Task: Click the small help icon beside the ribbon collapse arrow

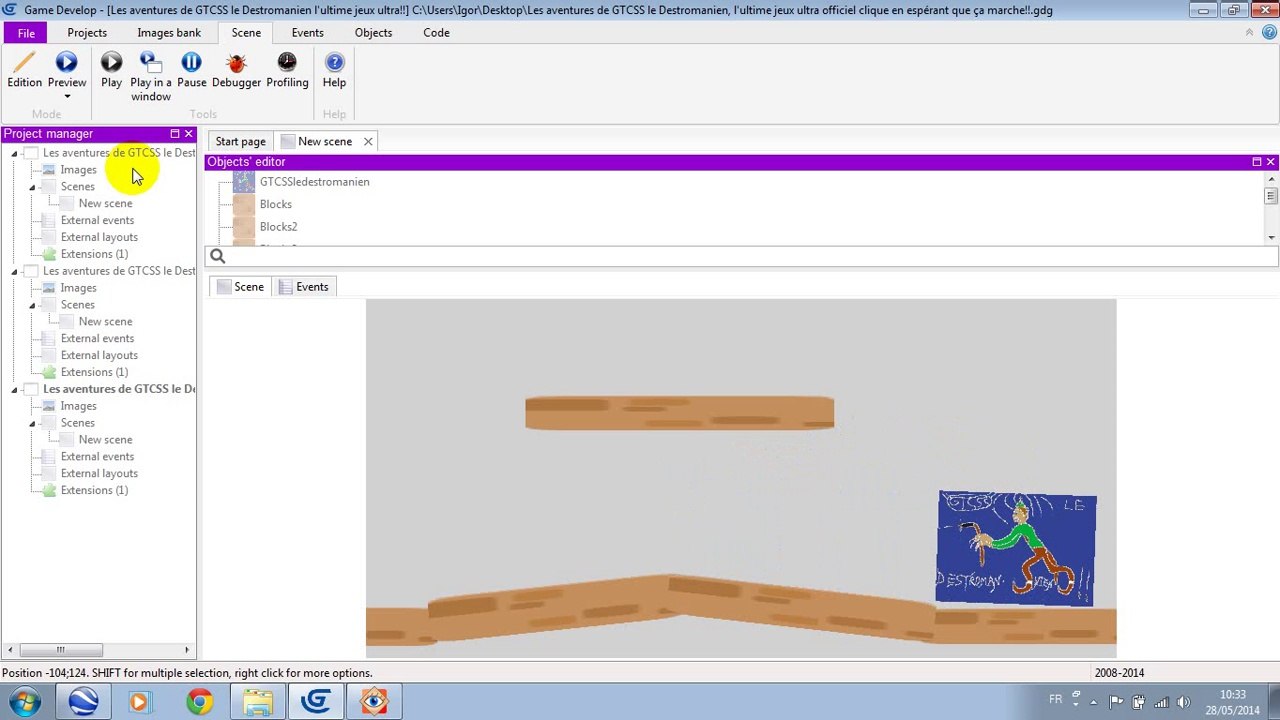Action: 1267,33
